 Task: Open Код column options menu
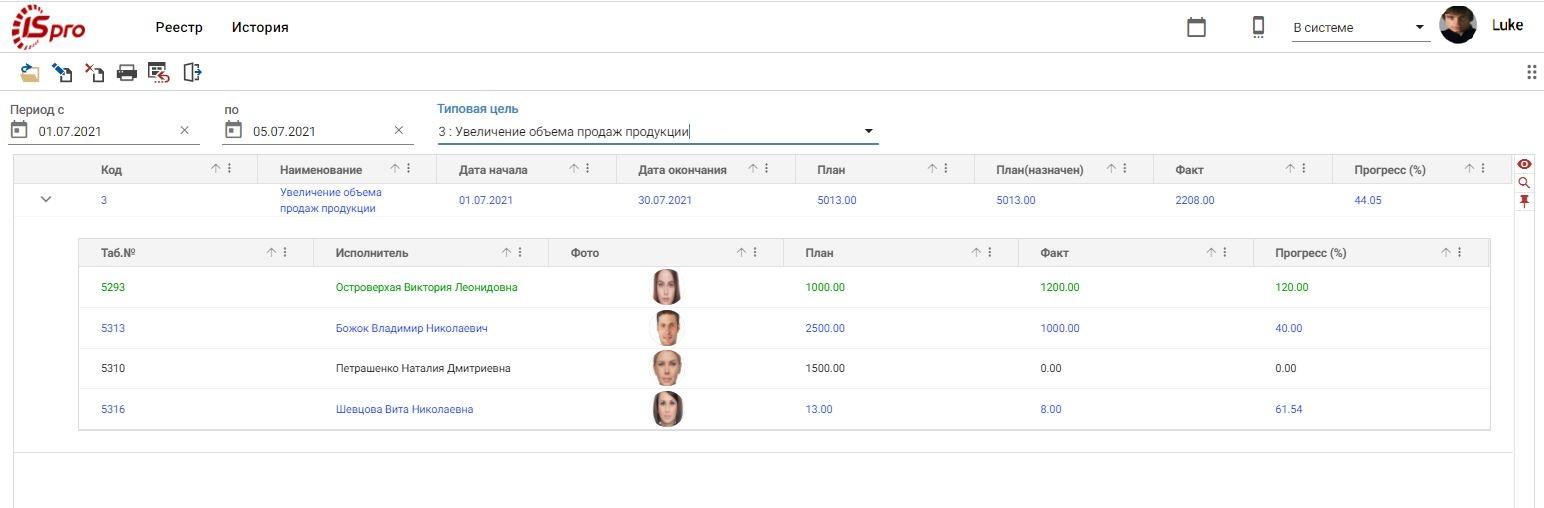pyautogui.click(x=230, y=169)
